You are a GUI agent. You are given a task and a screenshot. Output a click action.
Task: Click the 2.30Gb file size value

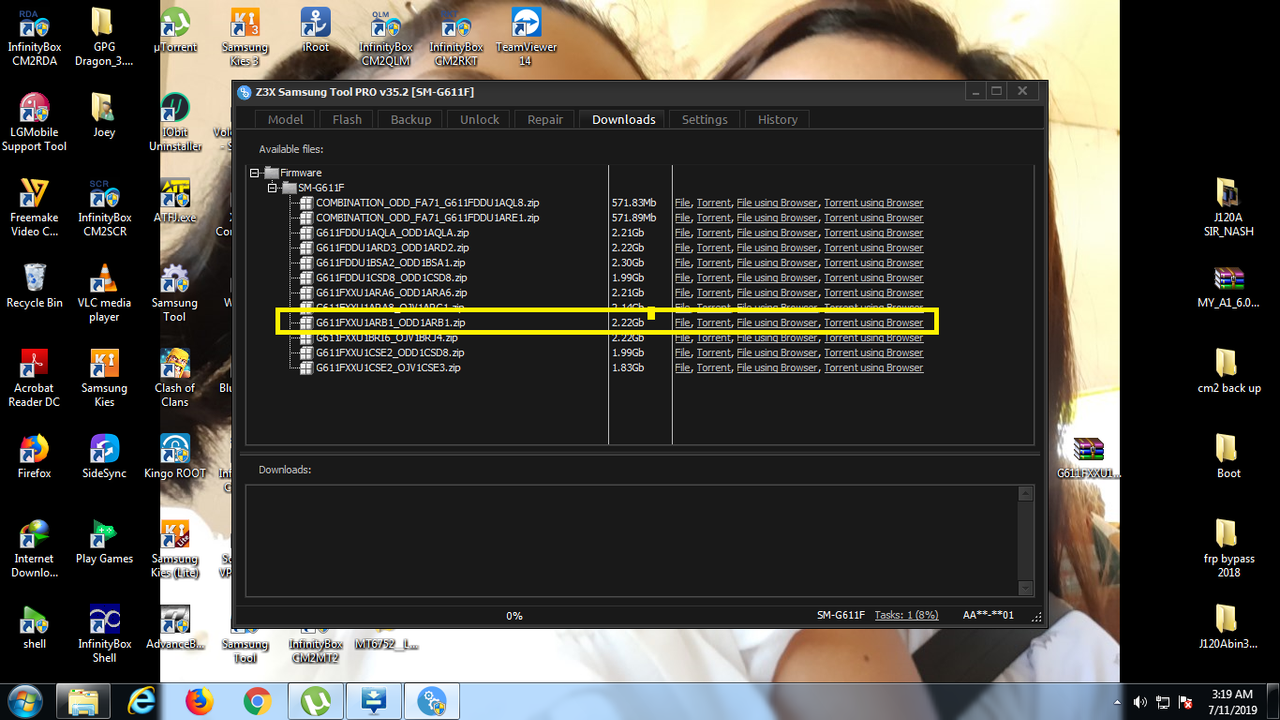point(628,263)
